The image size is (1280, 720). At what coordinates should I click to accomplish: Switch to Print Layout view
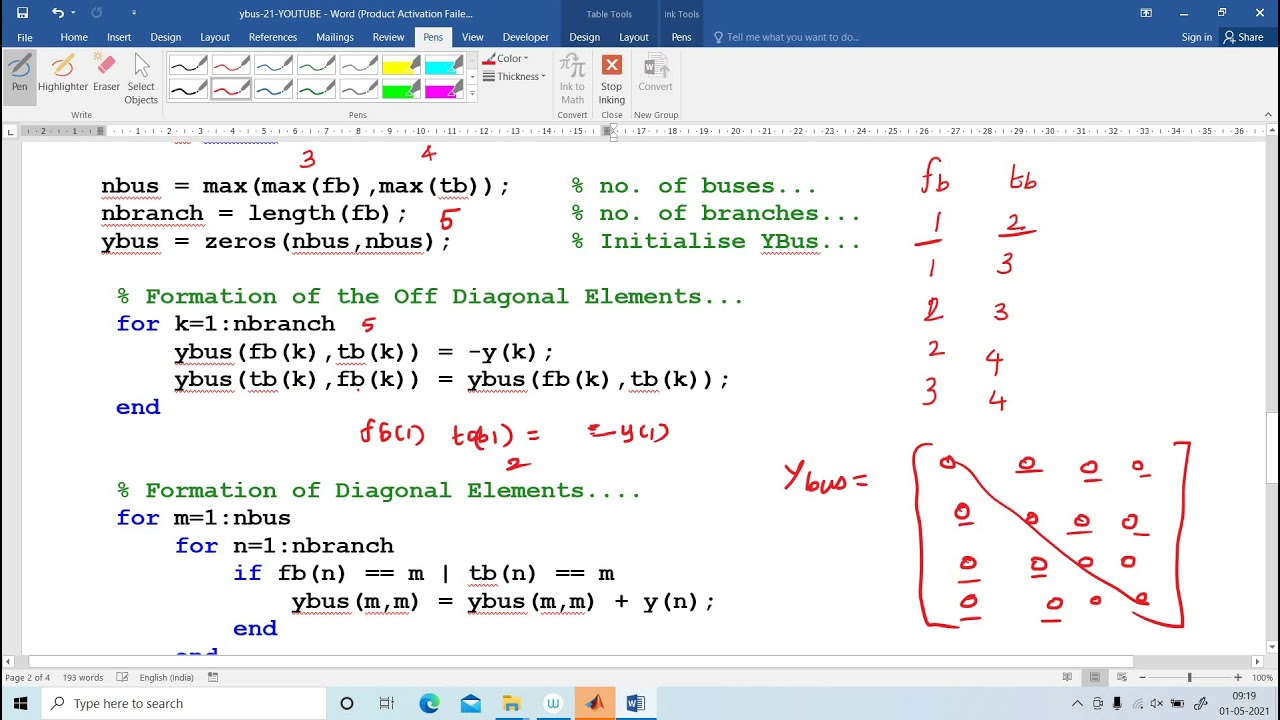coord(1095,677)
